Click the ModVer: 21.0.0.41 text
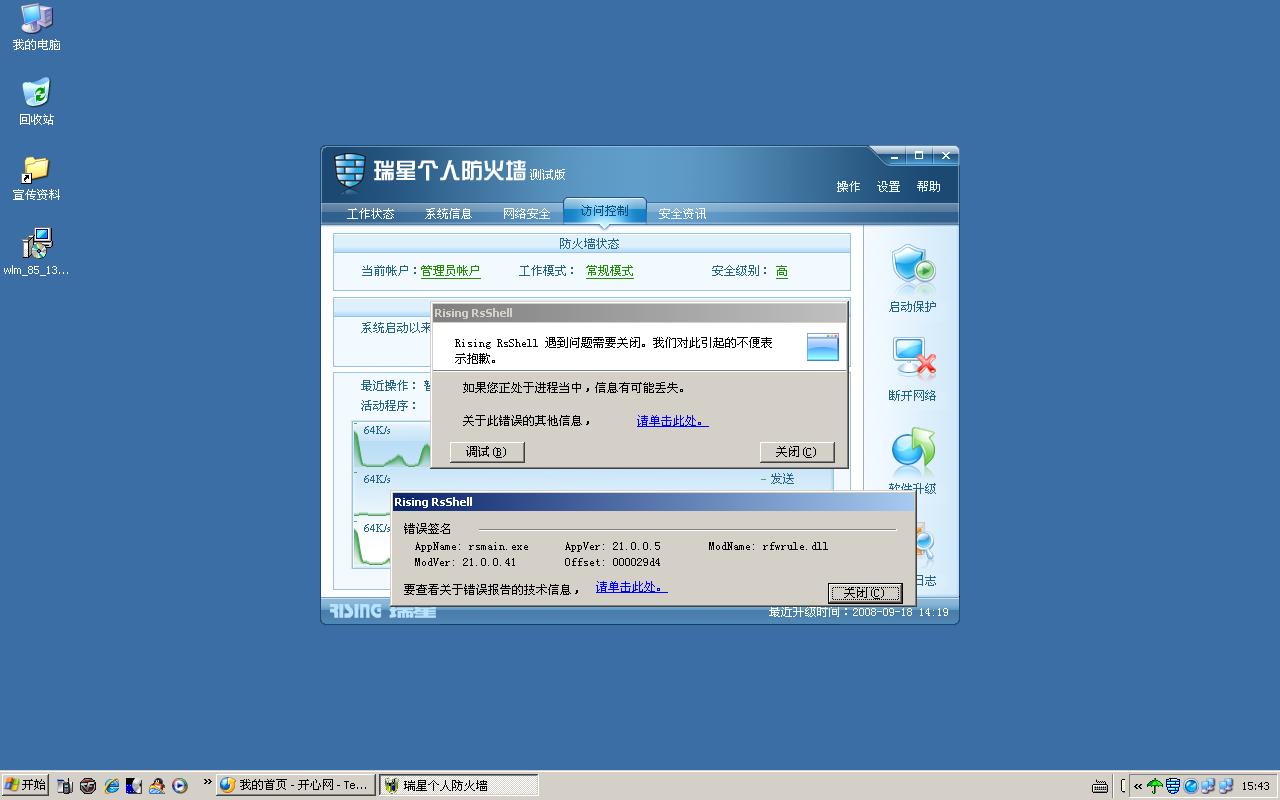1280x800 pixels. pos(465,563)
